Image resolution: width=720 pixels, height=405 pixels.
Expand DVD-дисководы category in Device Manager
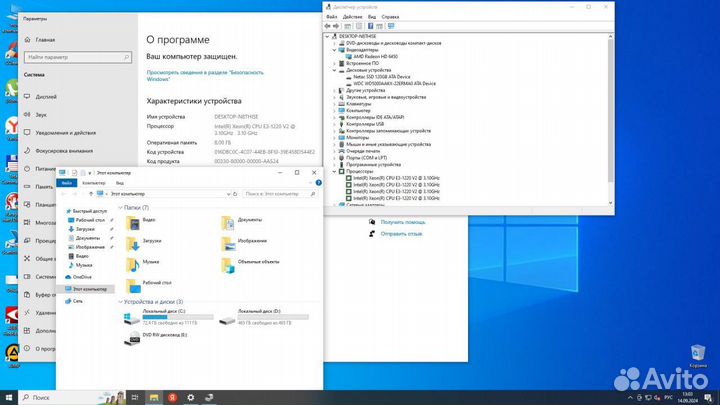coord(334,43)
